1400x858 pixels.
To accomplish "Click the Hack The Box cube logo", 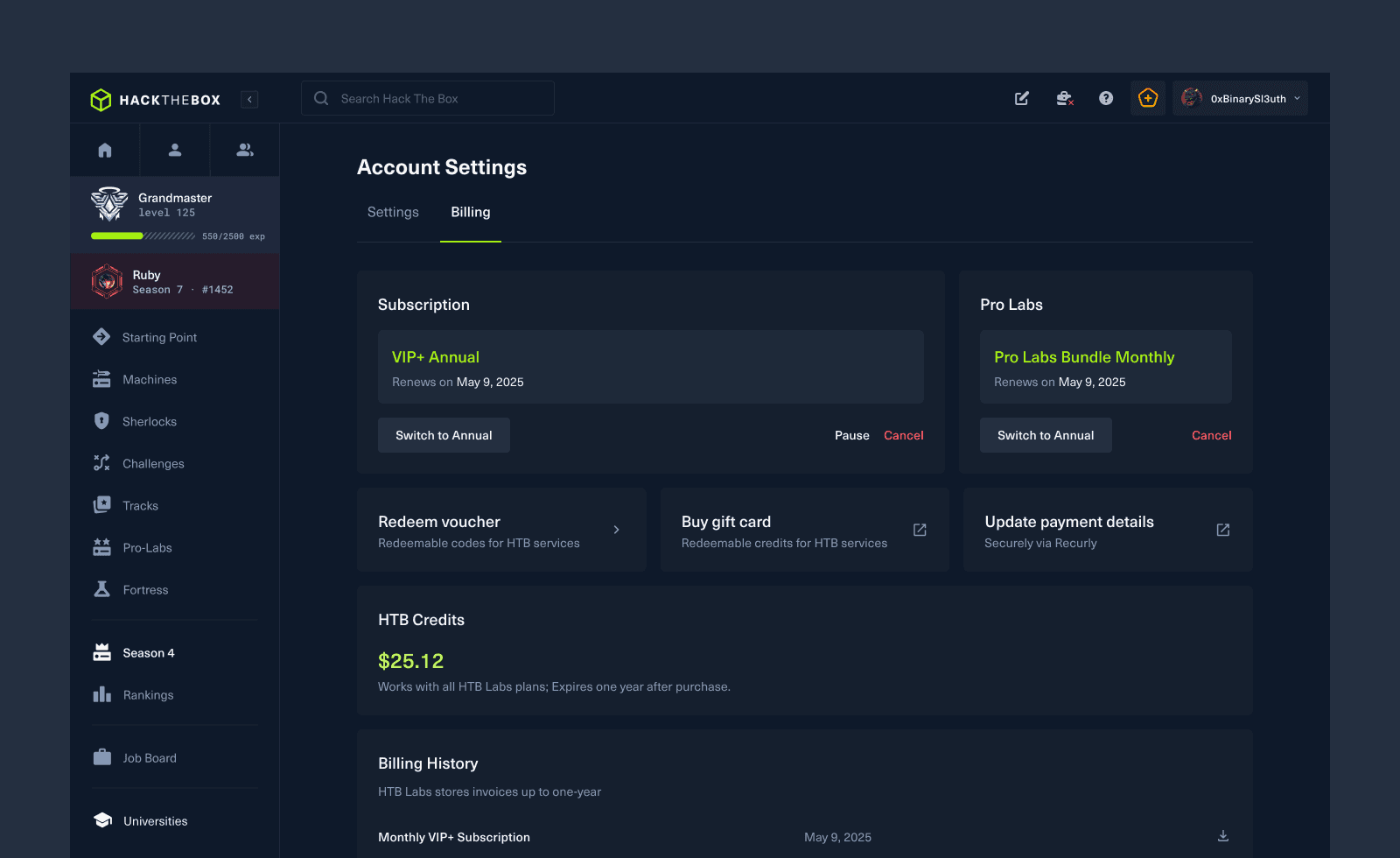I will 101,100.
